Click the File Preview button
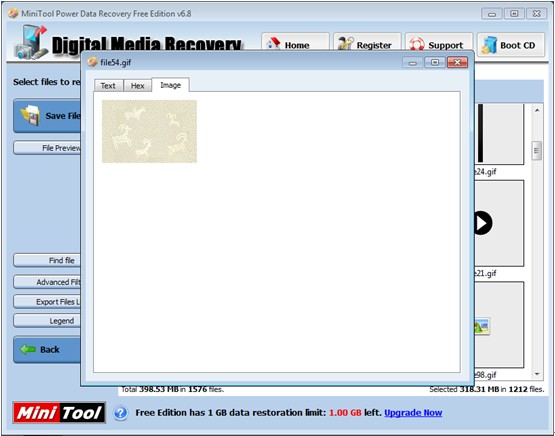Image resolution: width=555 pixels, height=436 pixels. tap(47, 148)
